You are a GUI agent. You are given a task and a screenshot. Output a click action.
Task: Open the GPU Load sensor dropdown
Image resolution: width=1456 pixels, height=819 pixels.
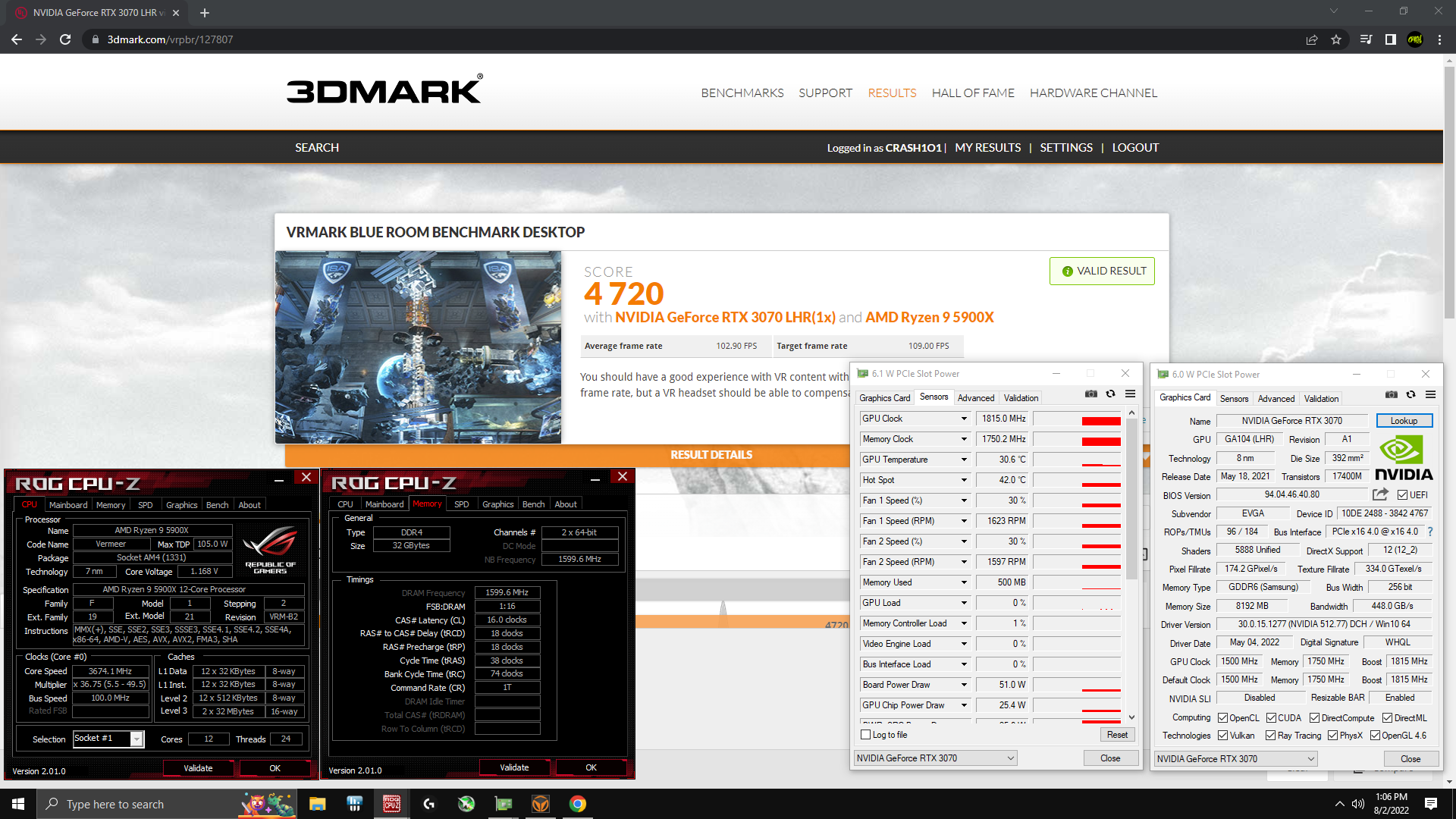point(964,603)
